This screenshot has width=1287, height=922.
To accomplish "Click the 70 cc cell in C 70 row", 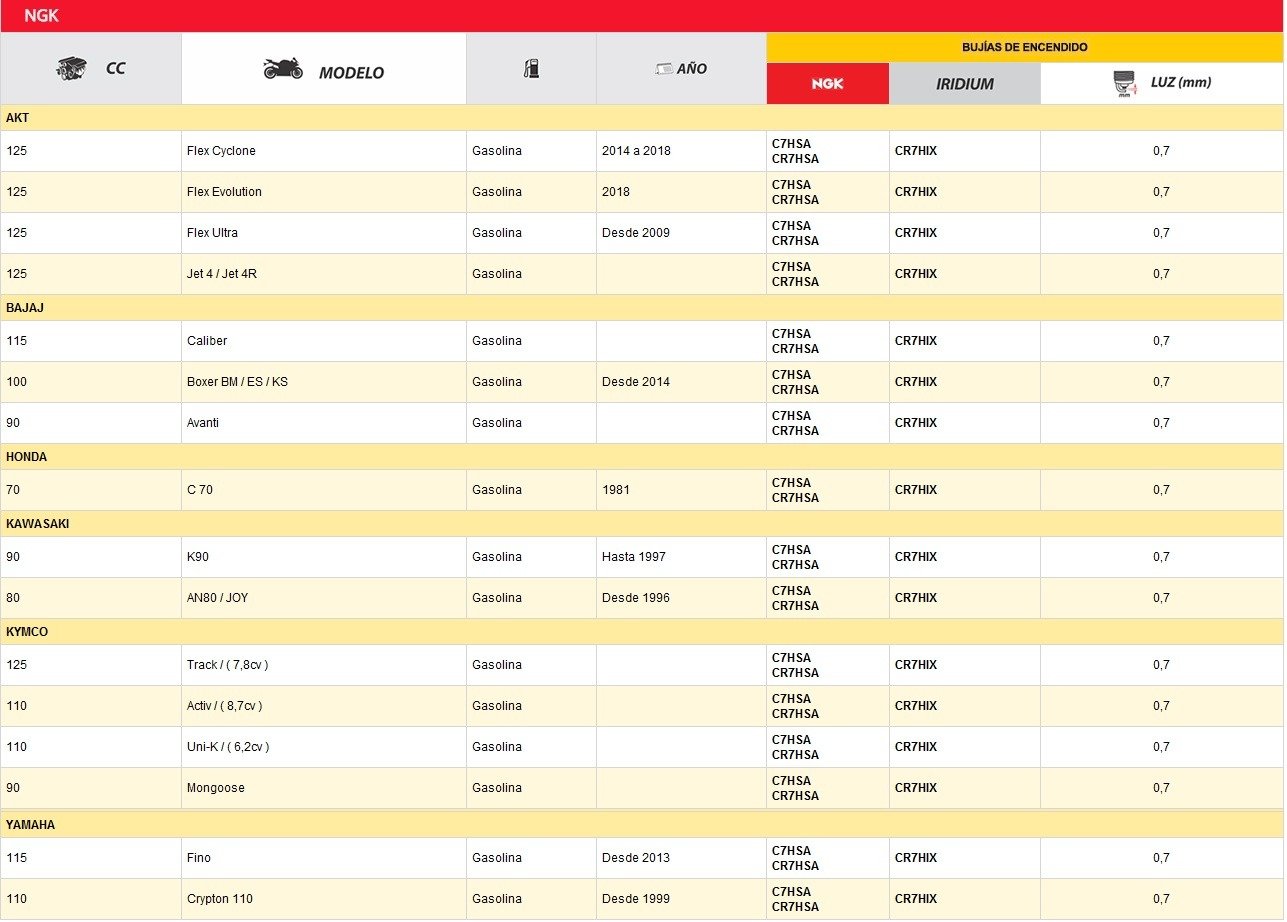I will (91, 490).
